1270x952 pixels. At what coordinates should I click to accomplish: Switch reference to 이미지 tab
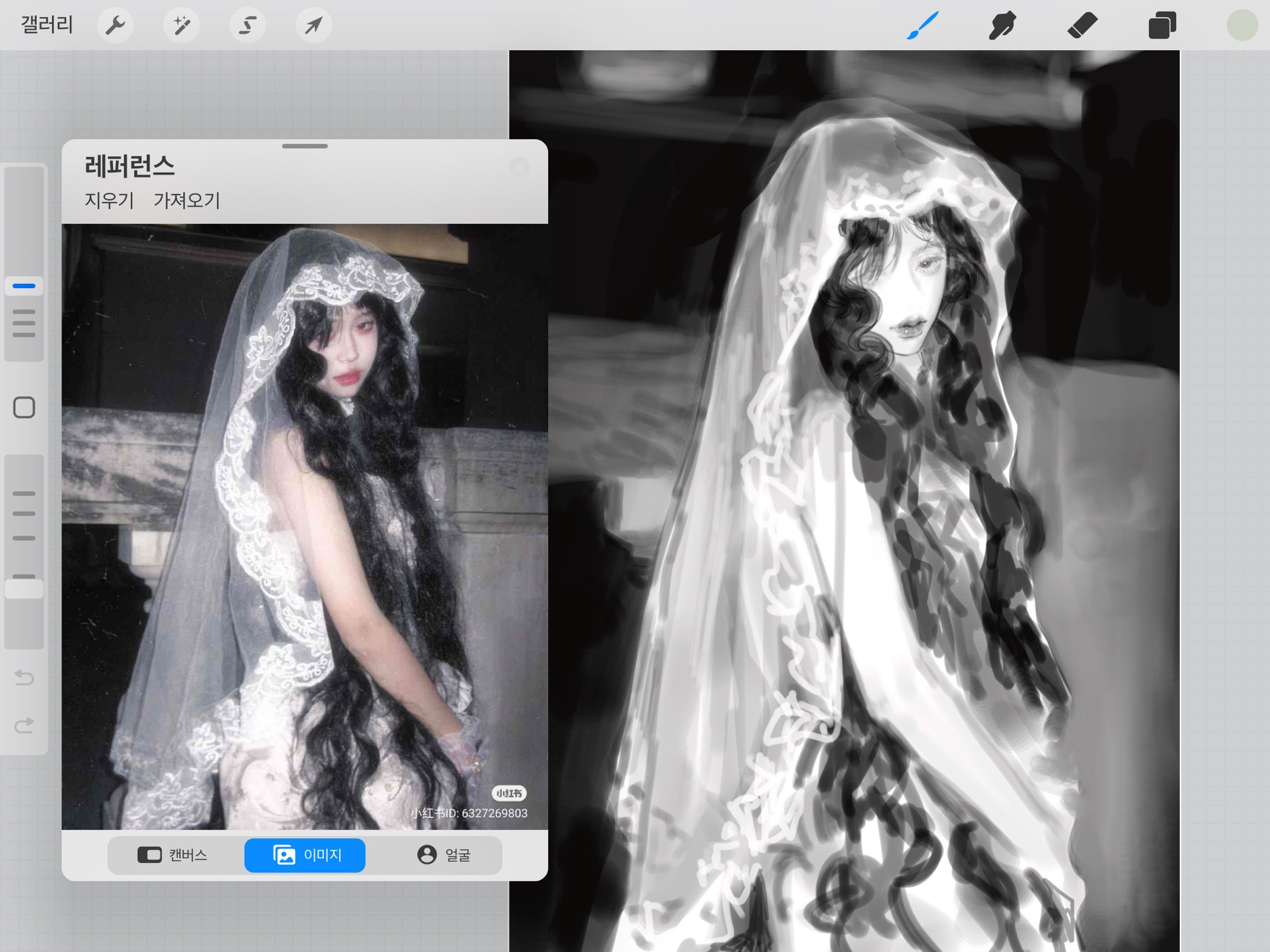(x=305, y=855)
